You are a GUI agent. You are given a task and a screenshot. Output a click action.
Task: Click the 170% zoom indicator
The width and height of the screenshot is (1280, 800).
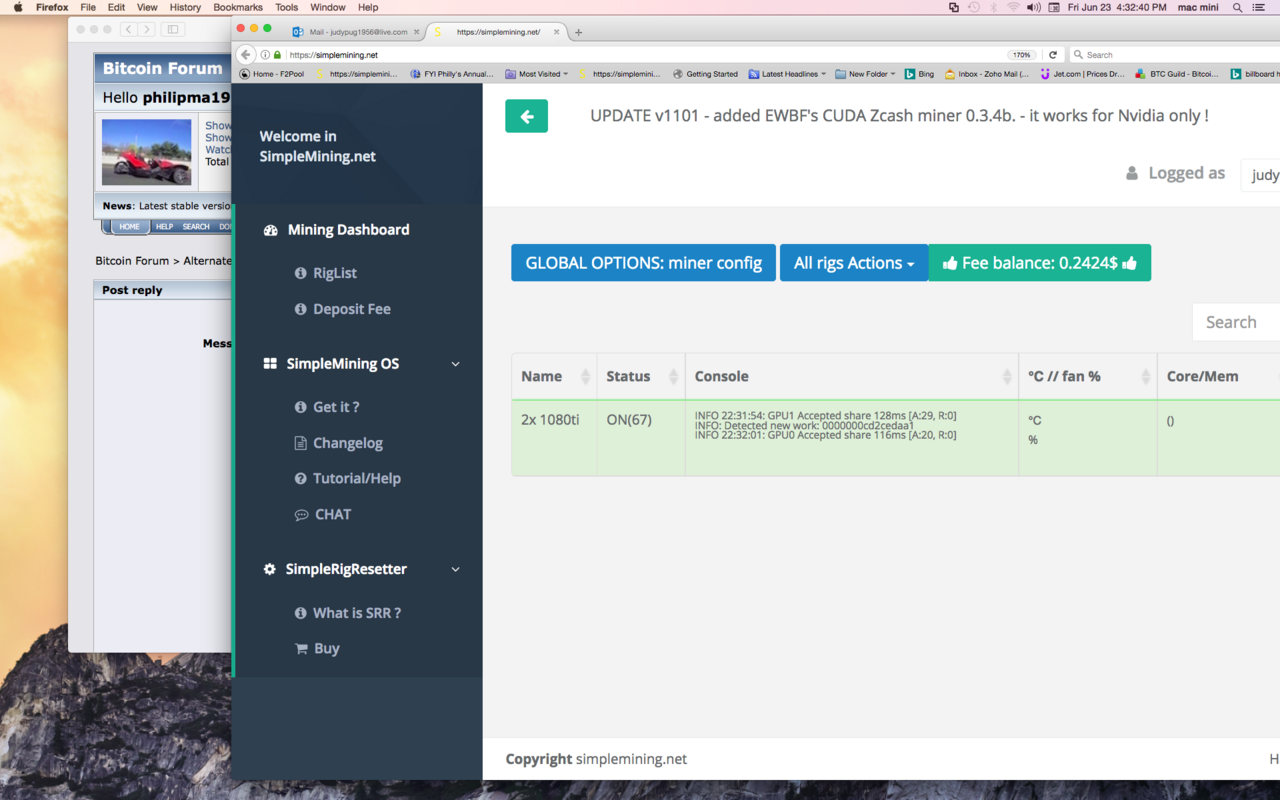[x=1021, y=55]
